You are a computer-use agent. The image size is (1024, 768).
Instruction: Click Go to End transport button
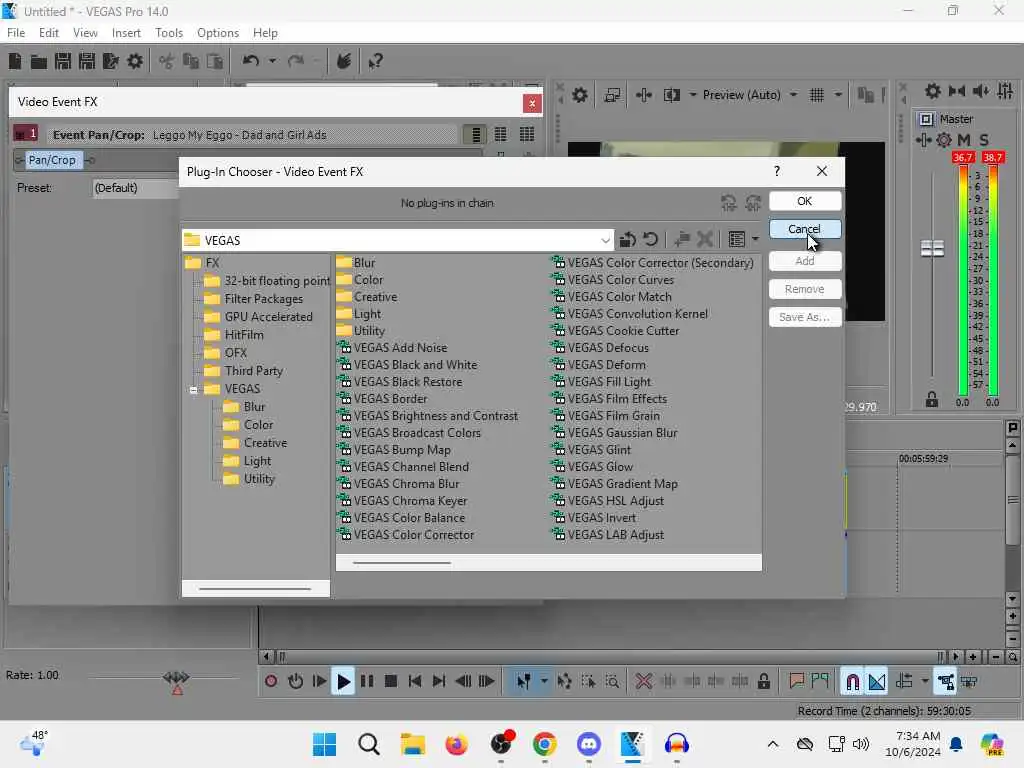tap(439, 682)
